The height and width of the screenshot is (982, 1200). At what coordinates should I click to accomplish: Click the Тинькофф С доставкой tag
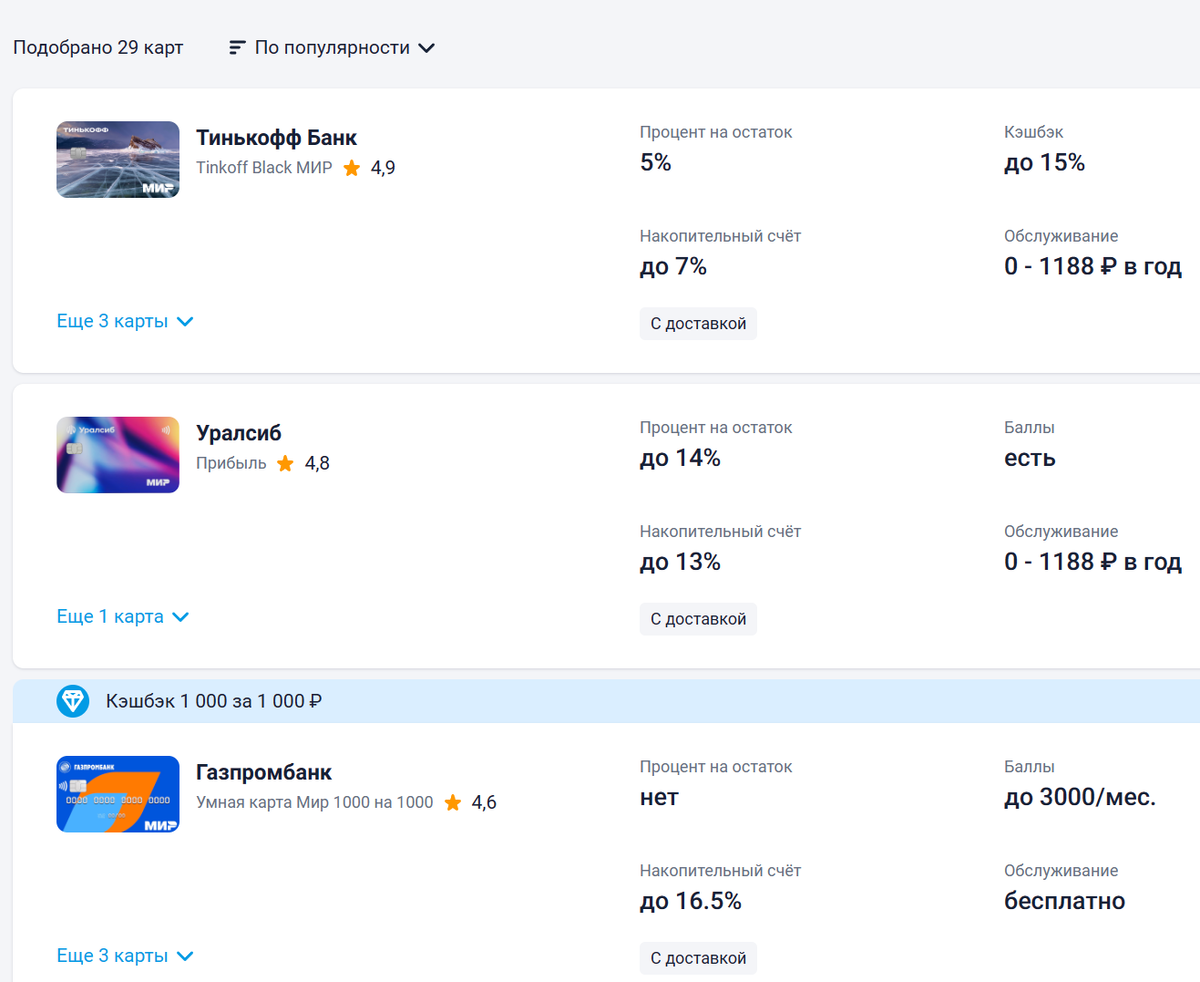pos(698,324)
